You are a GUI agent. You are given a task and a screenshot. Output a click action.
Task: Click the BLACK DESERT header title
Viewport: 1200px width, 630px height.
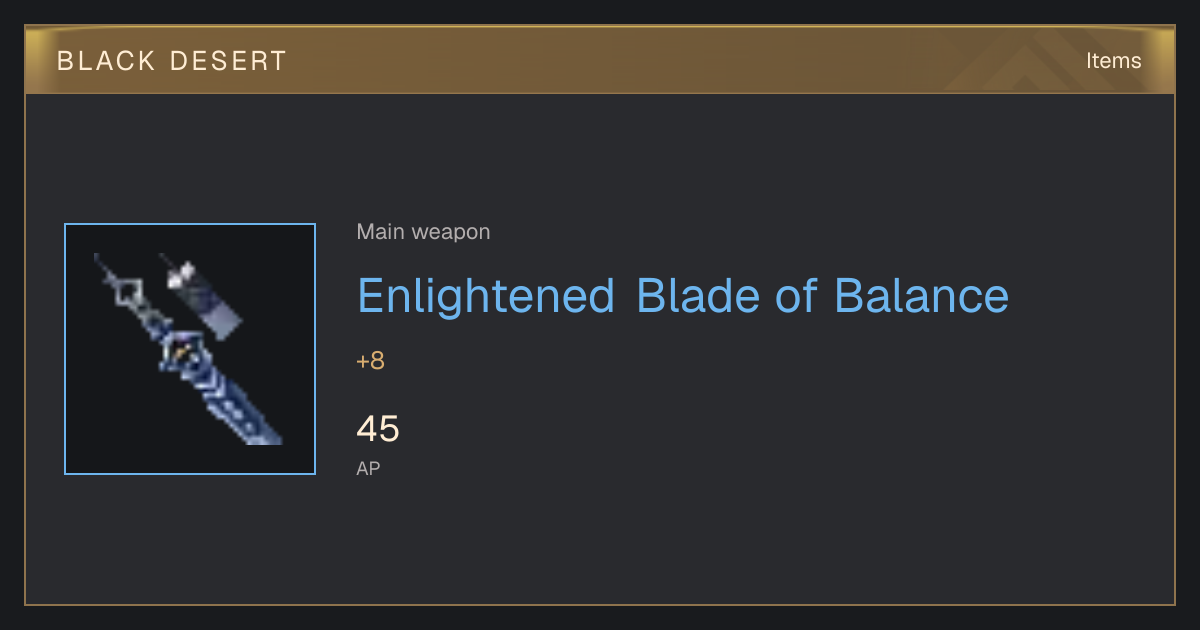tap(172, 61)
